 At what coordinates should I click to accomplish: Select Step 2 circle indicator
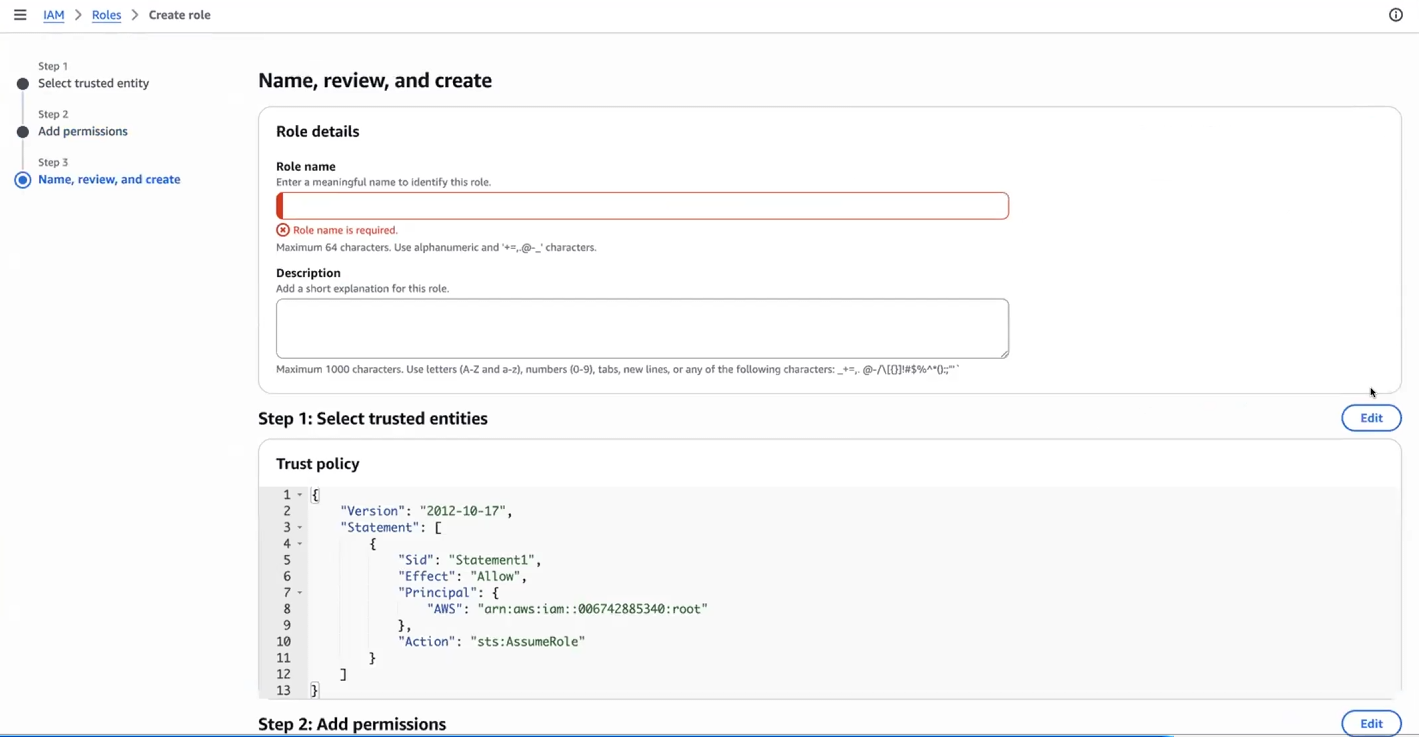[23, 132]
